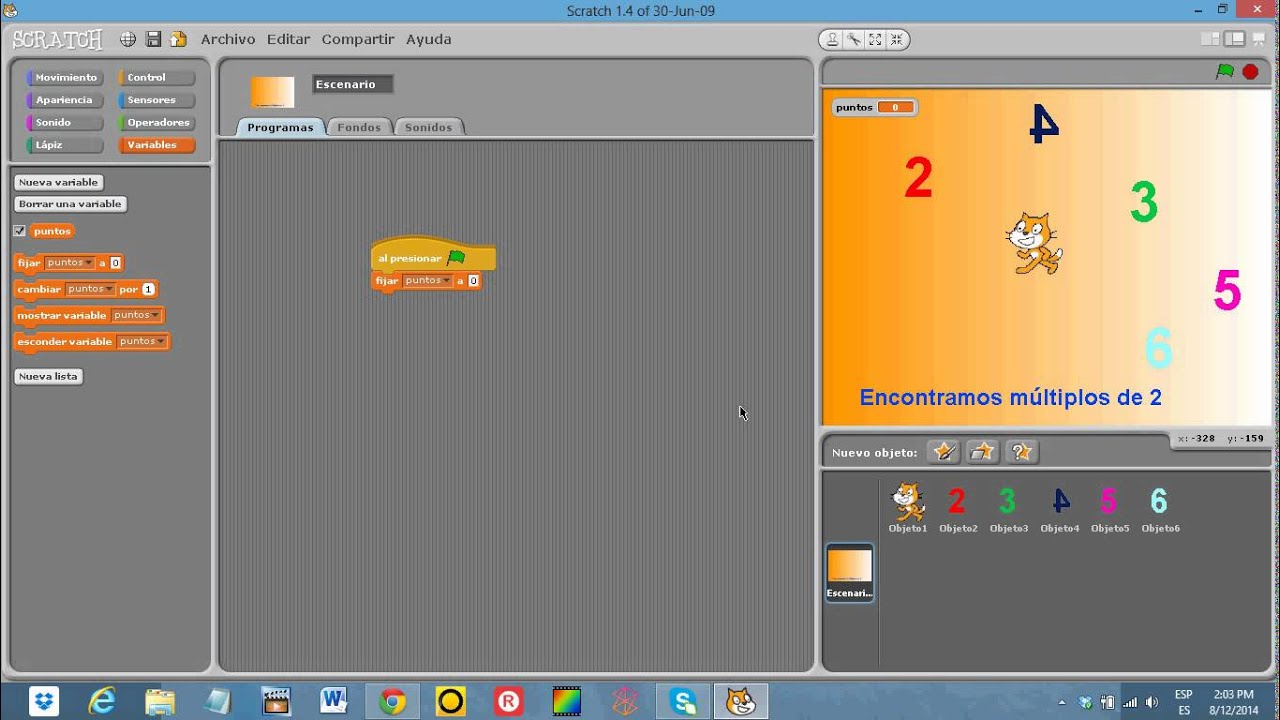Screen dimensions: 1280x720
Task: Start scripts with the green flag
Action: (1225, 71)
